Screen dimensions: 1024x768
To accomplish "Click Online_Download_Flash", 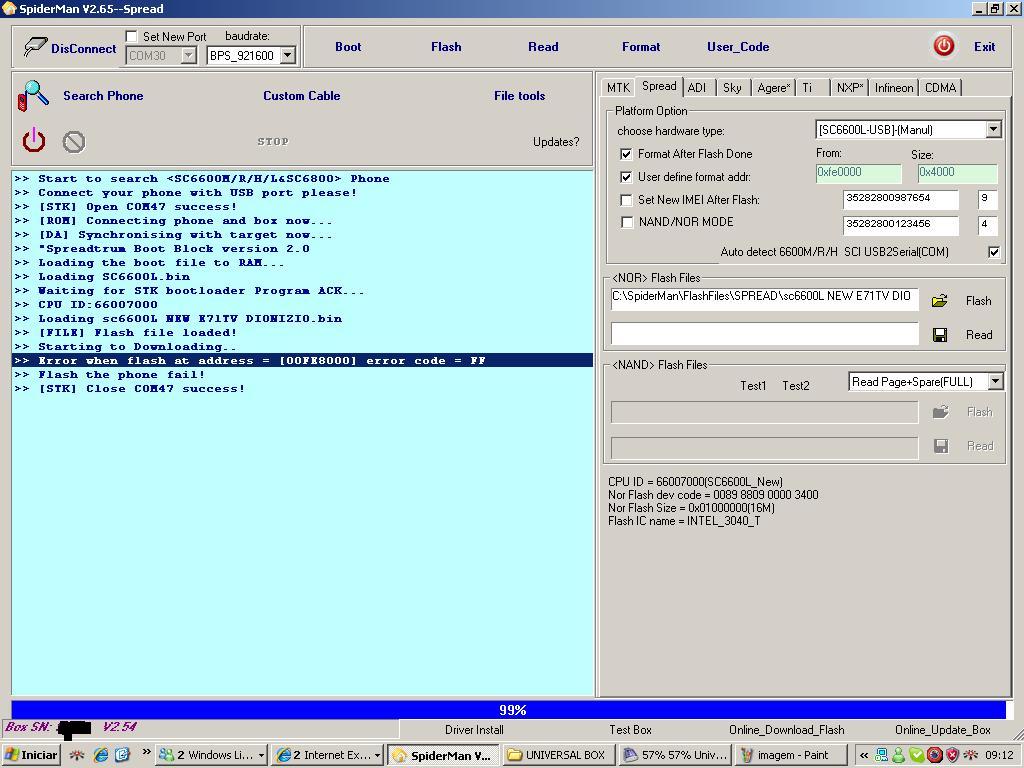I will tap(787, 730).
